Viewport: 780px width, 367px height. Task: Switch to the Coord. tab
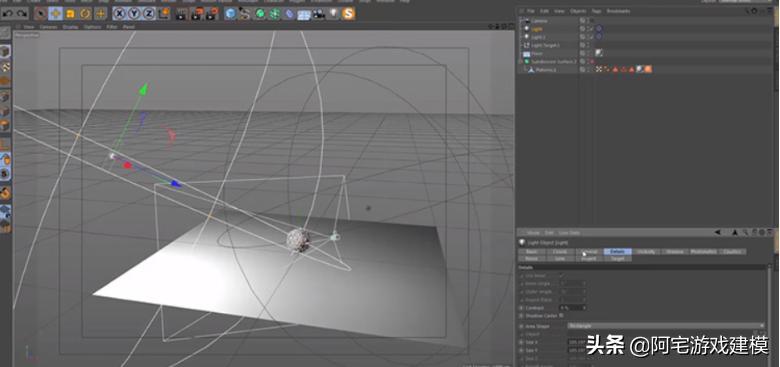coord(560,252)
